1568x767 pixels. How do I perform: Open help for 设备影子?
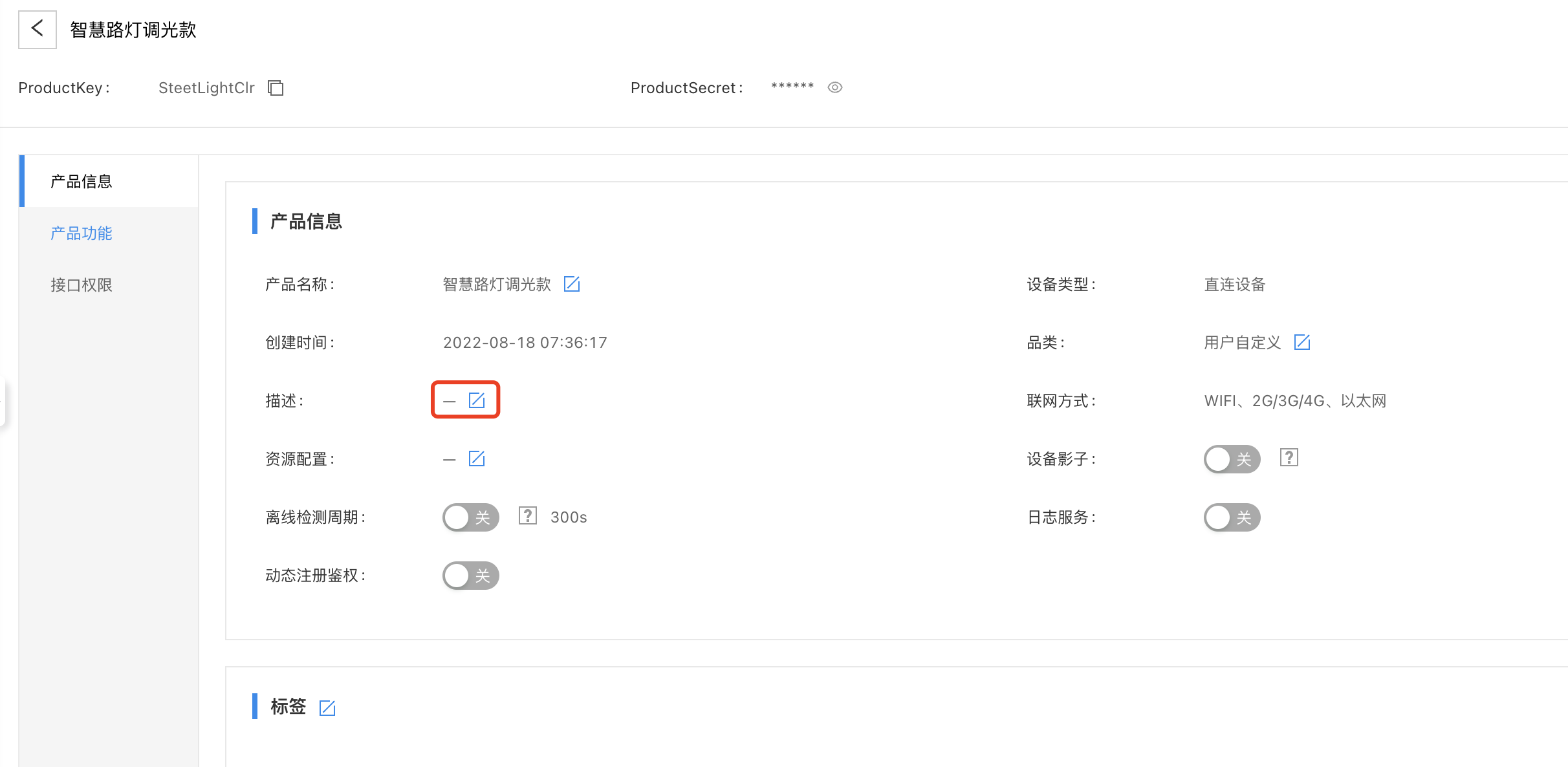(1289, 457)
